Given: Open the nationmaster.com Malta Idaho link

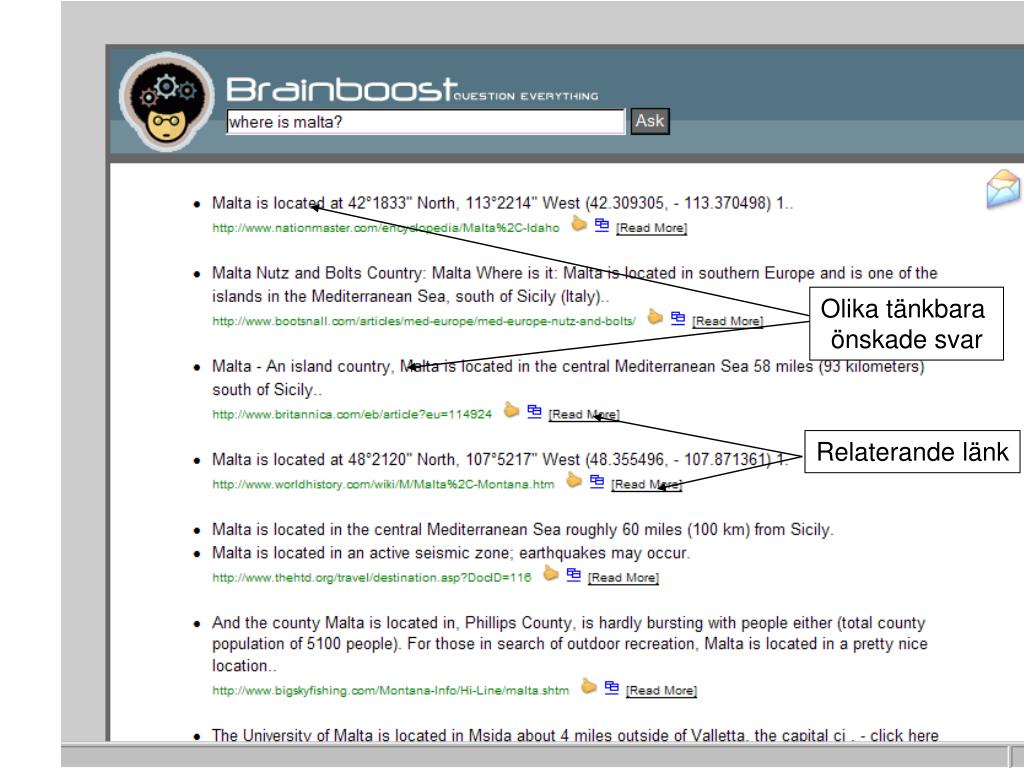Looking at the screenshot, I should point(386,228).
